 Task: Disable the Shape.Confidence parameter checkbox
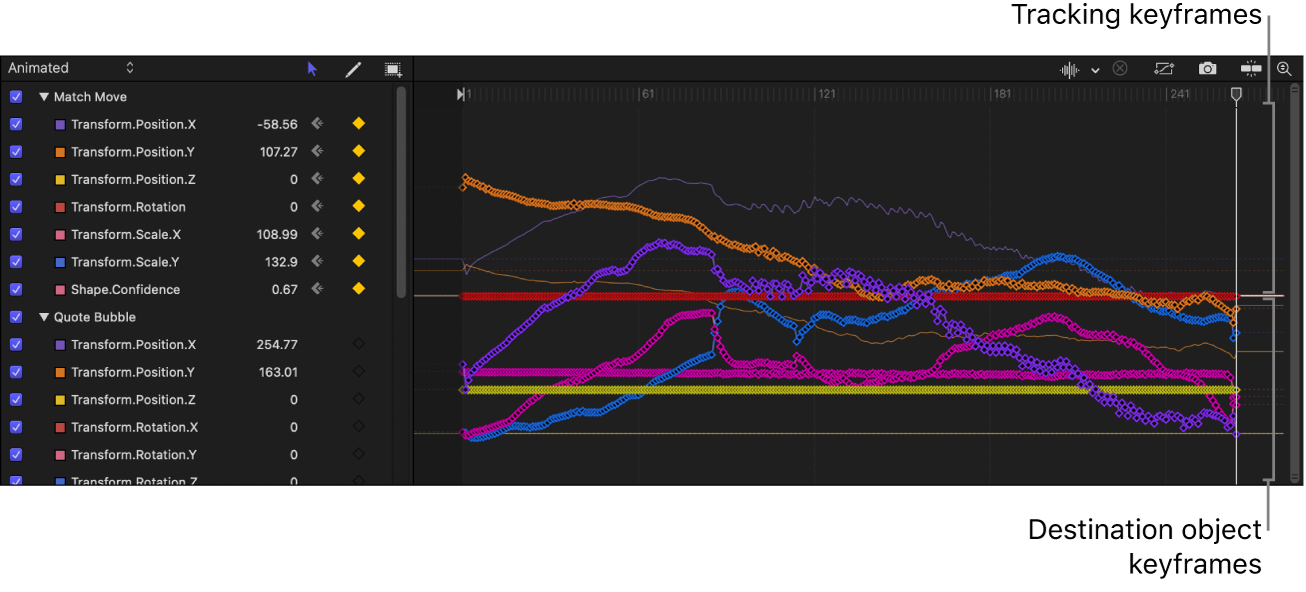coord(15,289)
